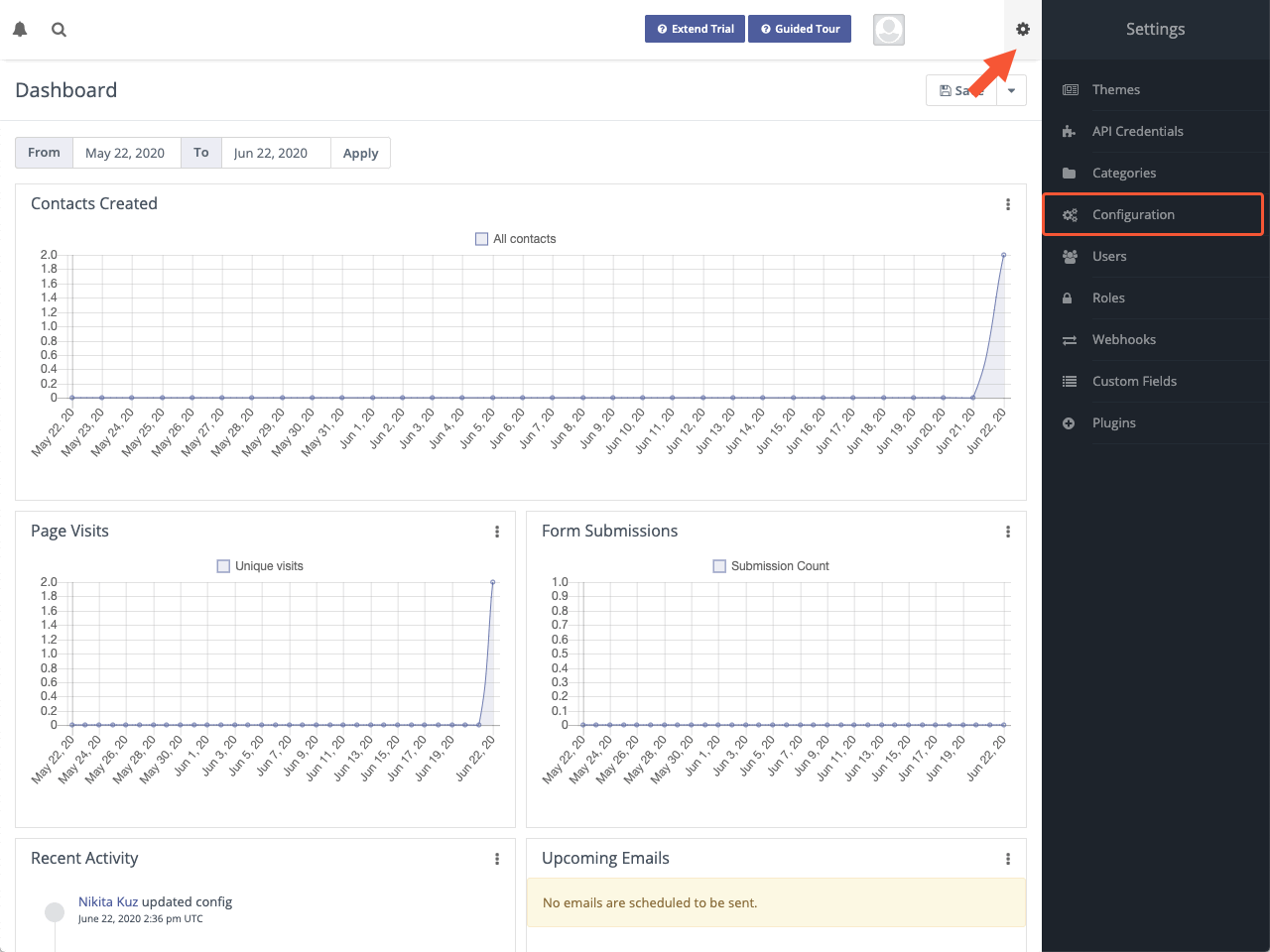Open Page Visits widget options menu
Image resolution: width=1270 pixels, height=952 pixels.
click(x=497, y=532)
